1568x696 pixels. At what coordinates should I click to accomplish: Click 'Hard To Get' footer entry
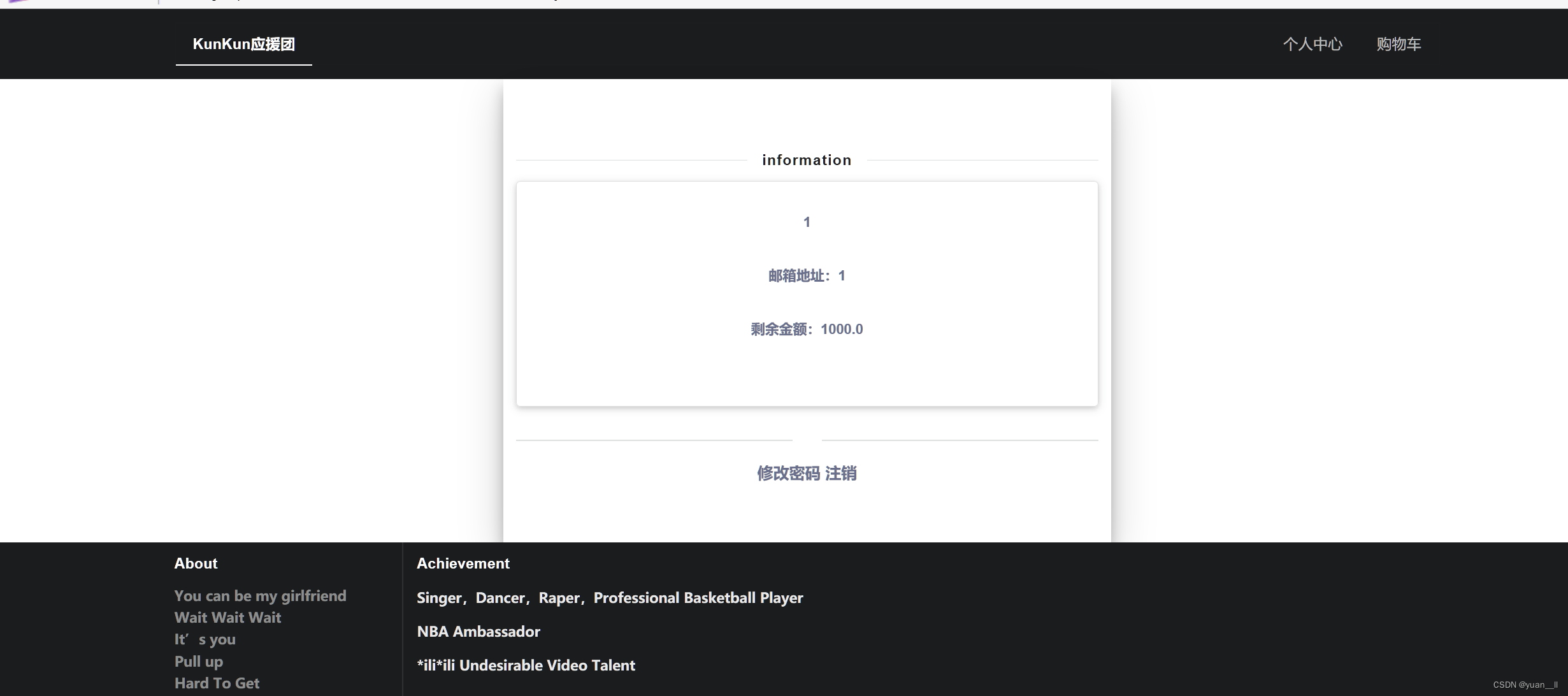coord(217,683)
